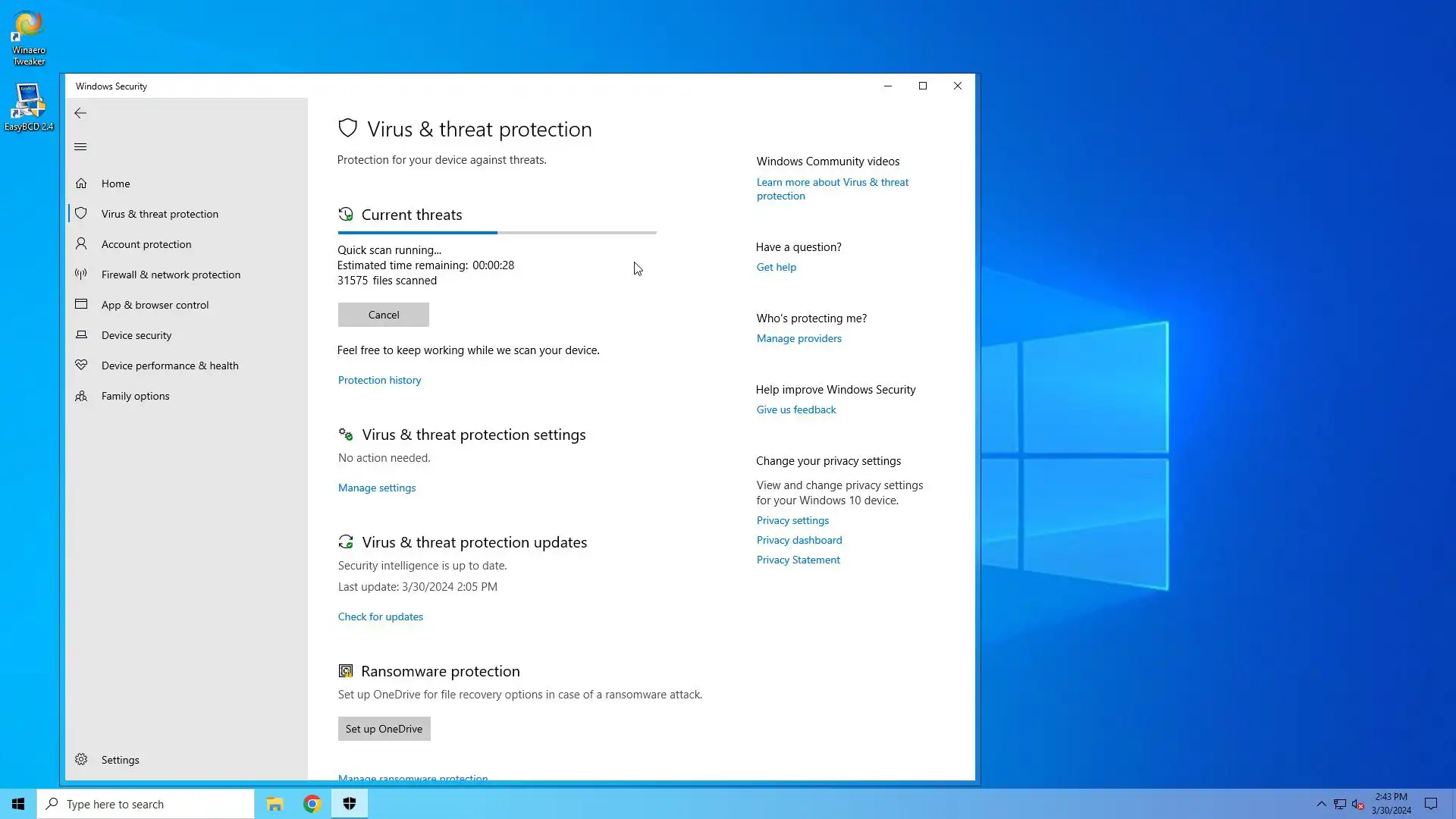Click the scan progress bar
Image resolution: width=1456 pixels, height=819 pixels.
coord(497,233)
